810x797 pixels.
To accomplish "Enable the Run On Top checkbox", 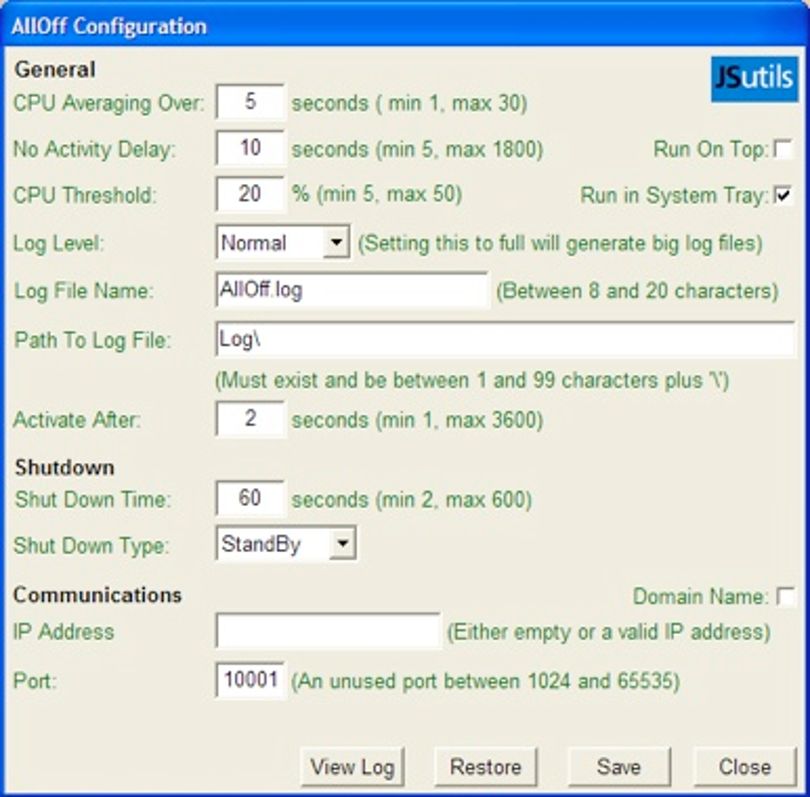I will point(784,149).
